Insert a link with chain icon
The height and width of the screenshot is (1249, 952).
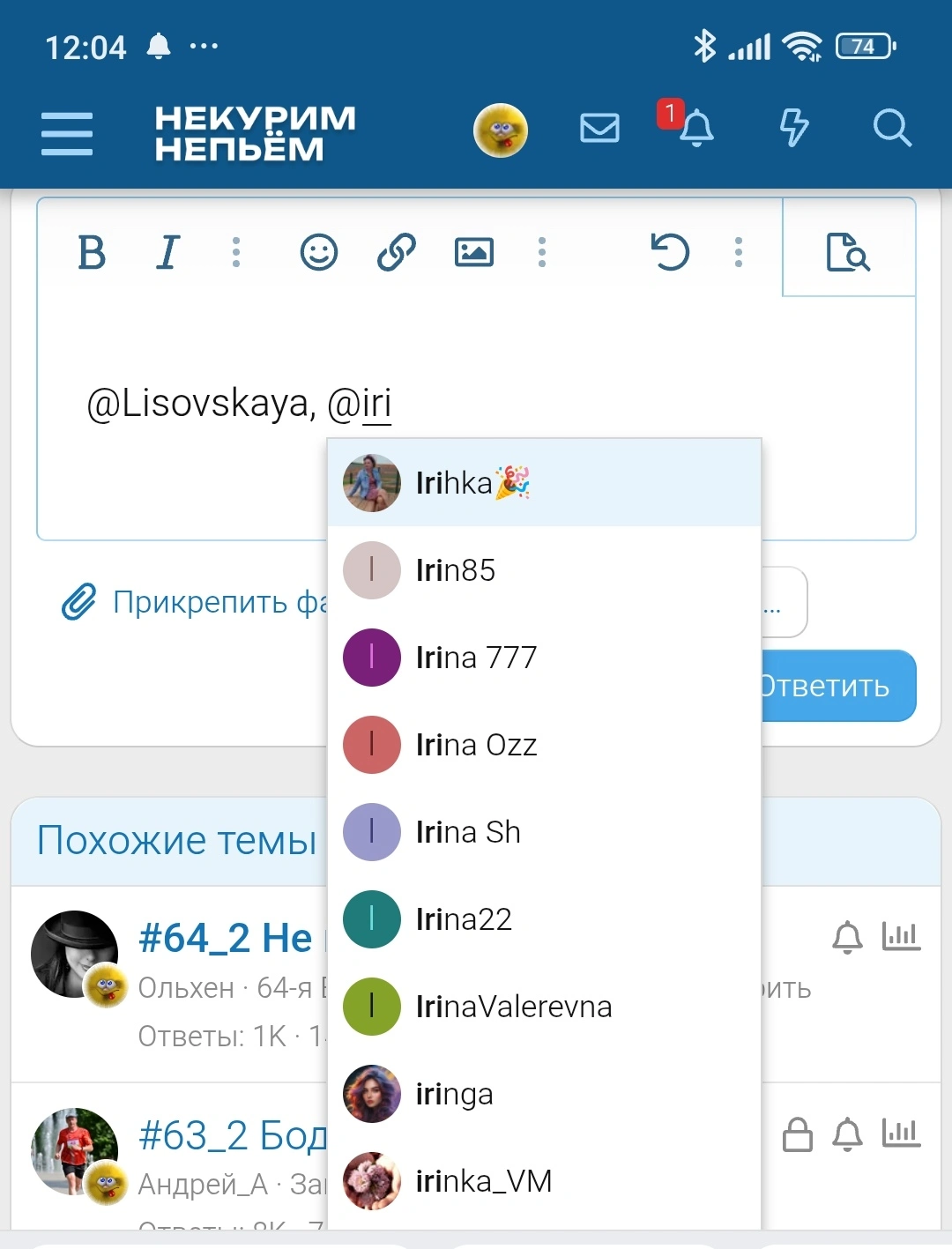point(397,252)
